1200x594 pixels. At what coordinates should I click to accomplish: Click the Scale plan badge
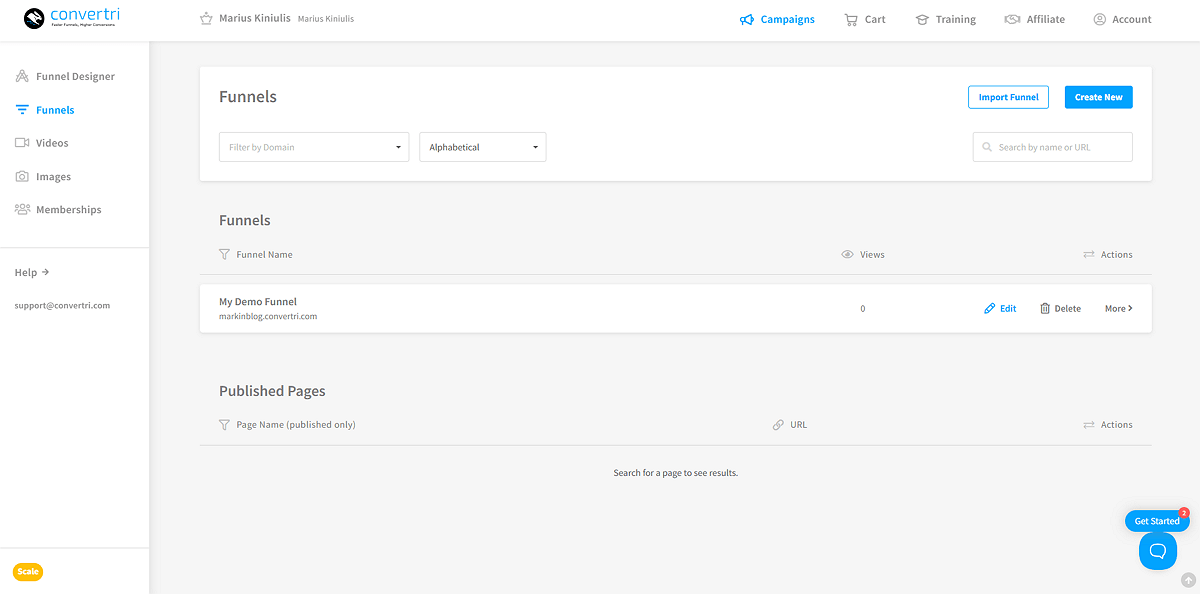click(x=28, y=572)
